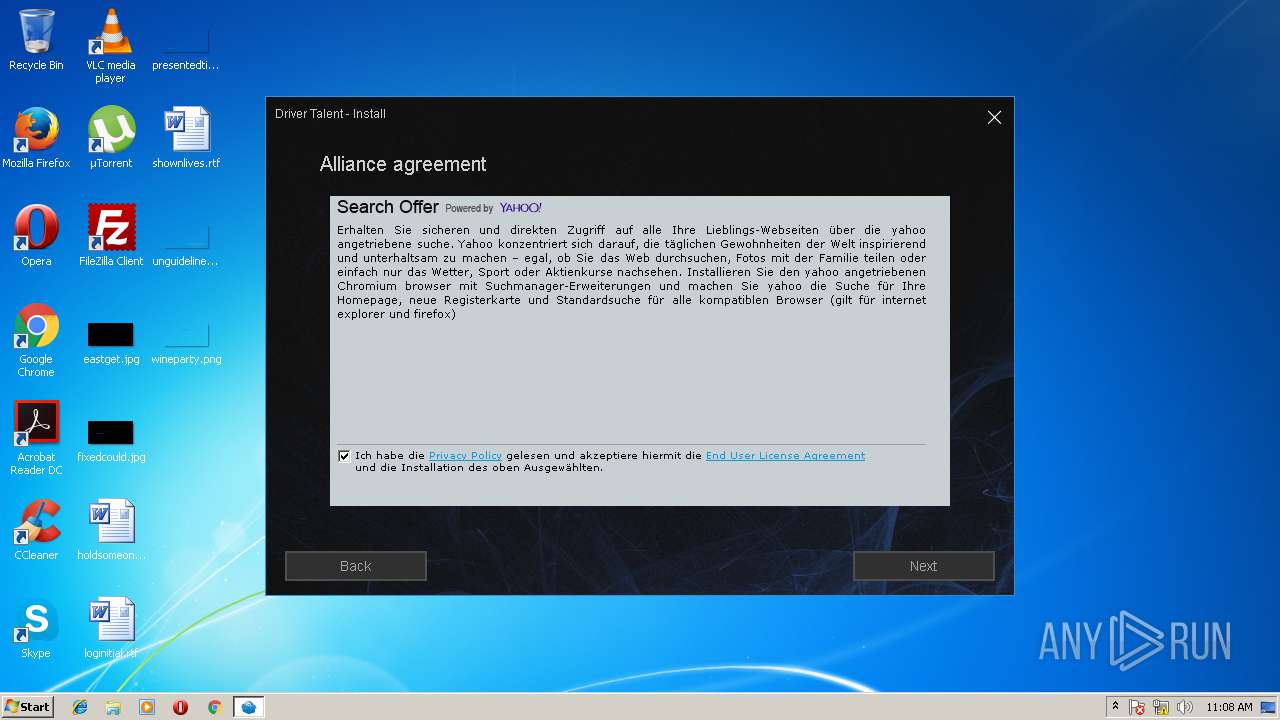Open the Windows Start menu
Image resolution: width=1280 pixels, height=720 pixels.
coord(27,707)
